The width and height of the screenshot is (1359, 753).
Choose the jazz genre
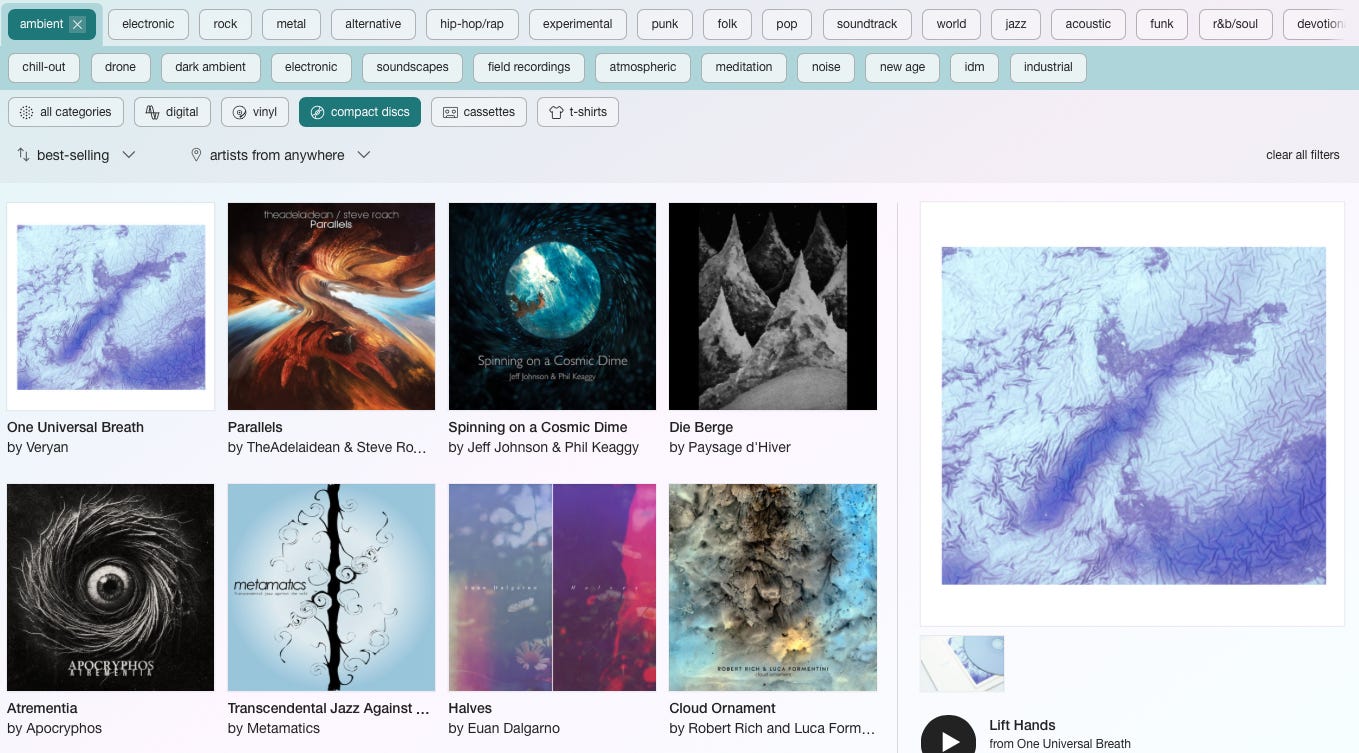[1016, 24]
